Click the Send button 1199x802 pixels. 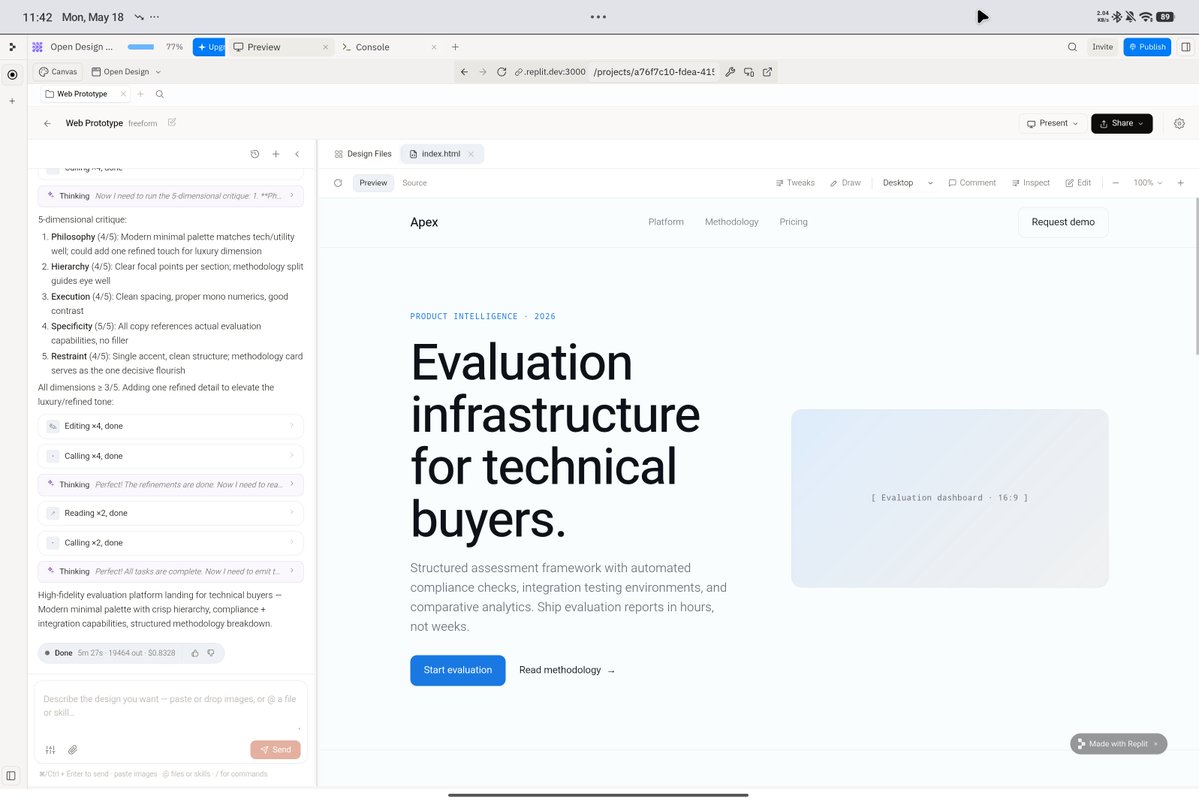tap(275, 750)
